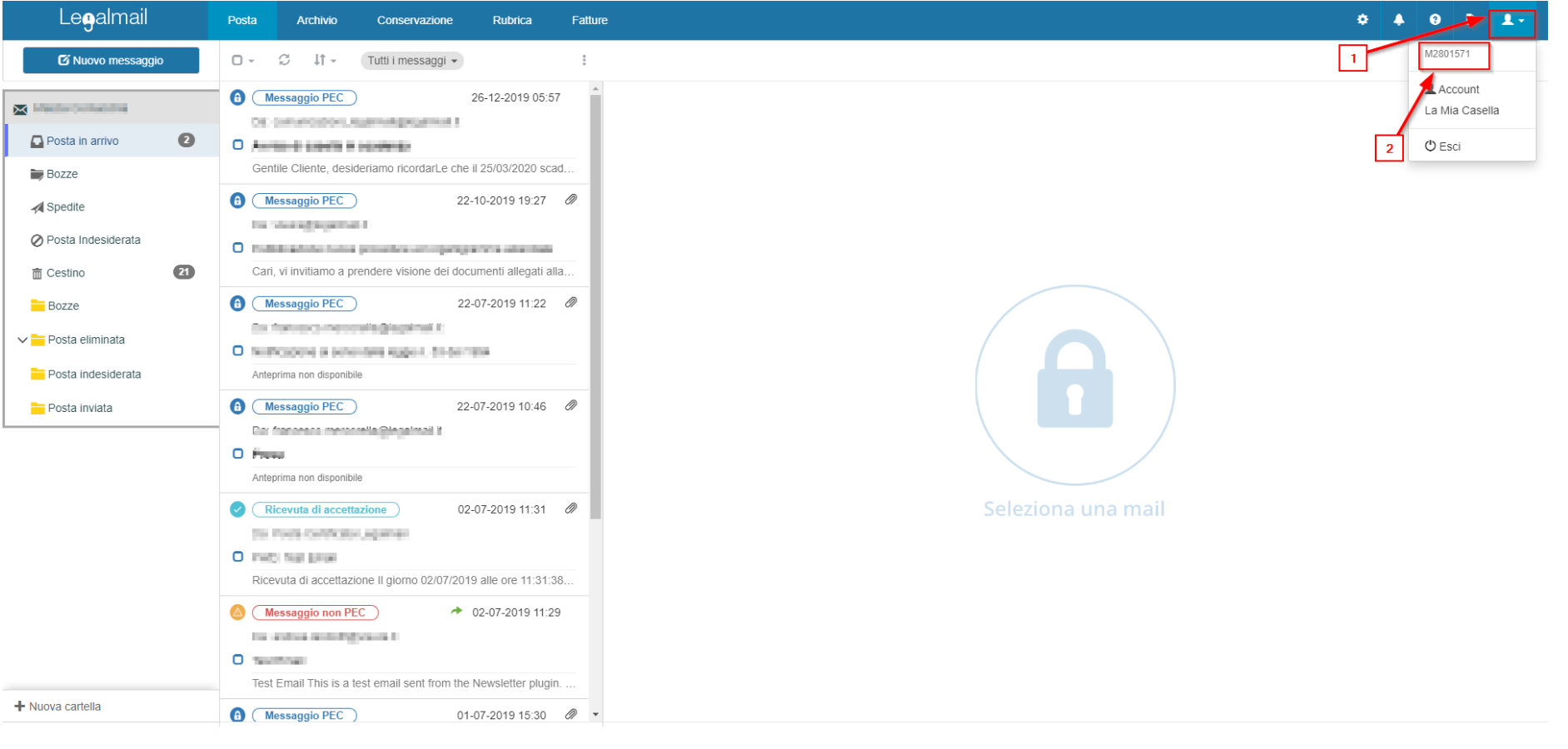
Task: Open the Tutti i messaggi filter
Action: point(412,61)
